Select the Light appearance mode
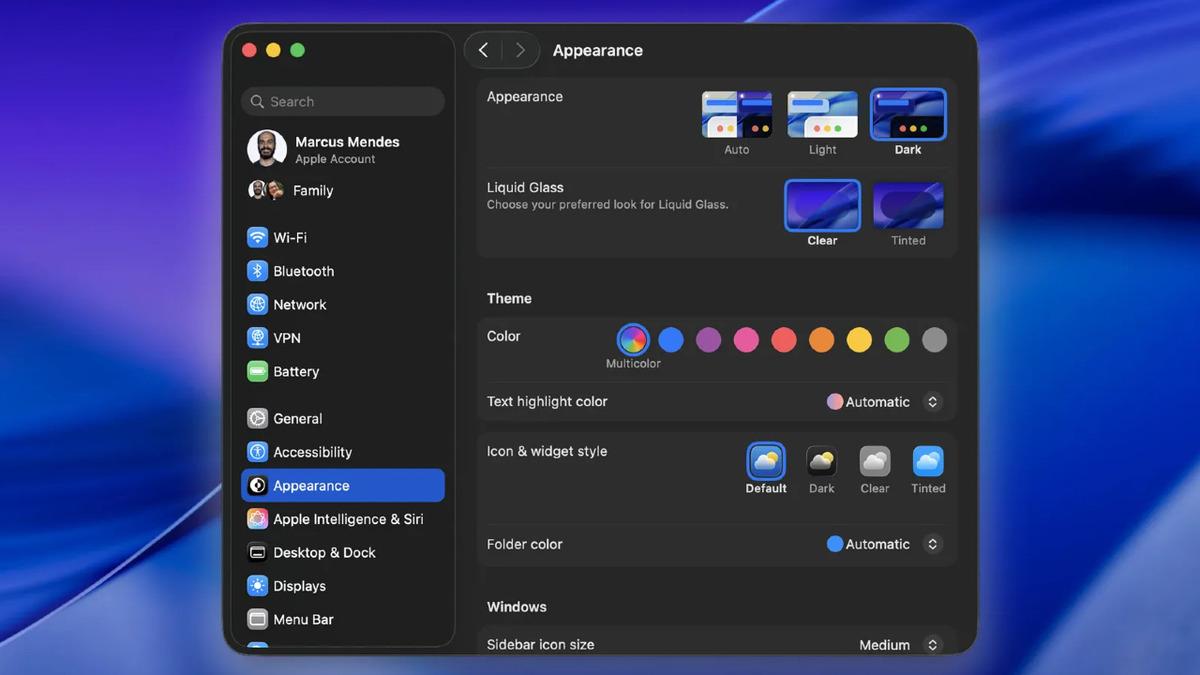 coord(822,115)
